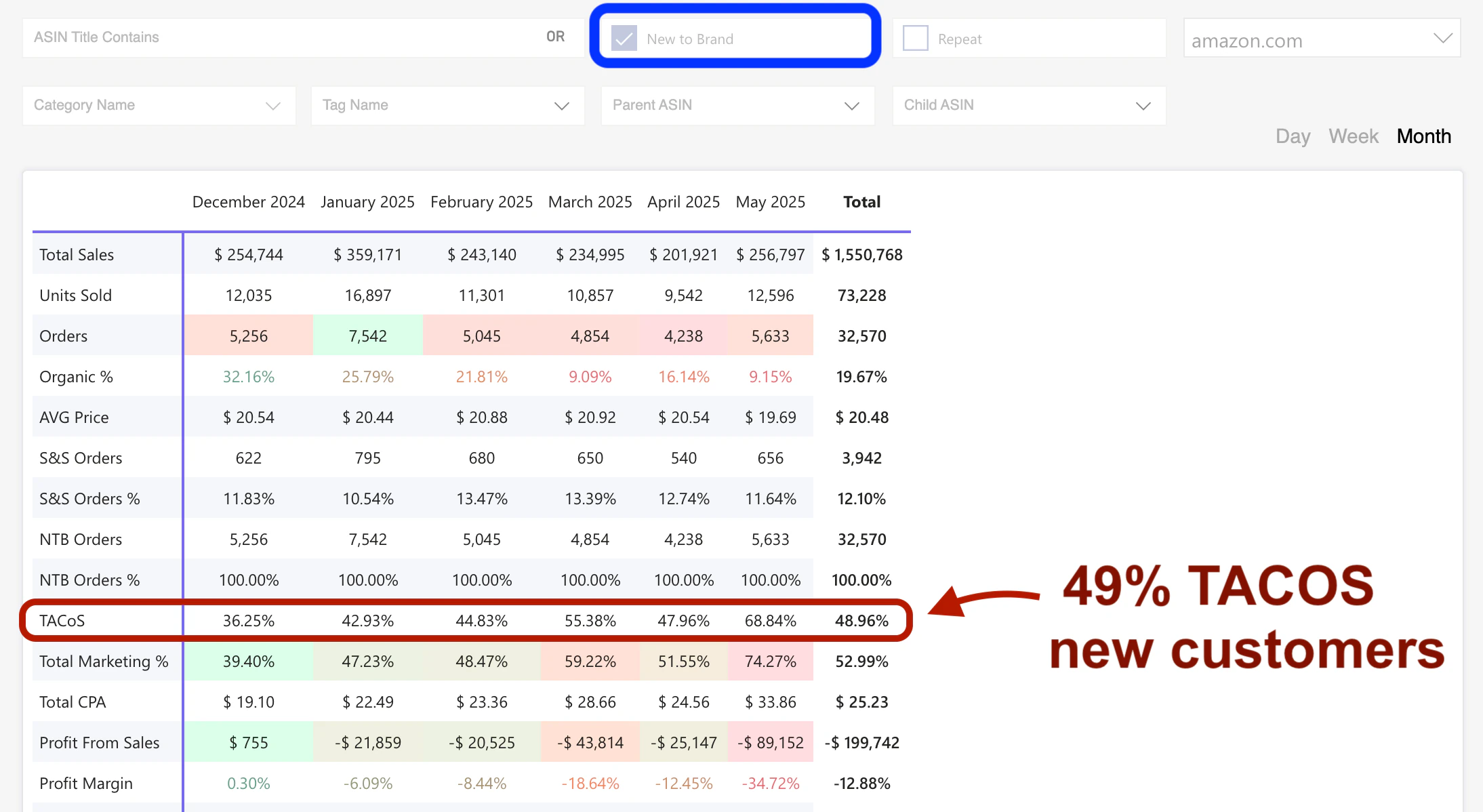Click the February 2025 column header

click(x=481, y=202)
